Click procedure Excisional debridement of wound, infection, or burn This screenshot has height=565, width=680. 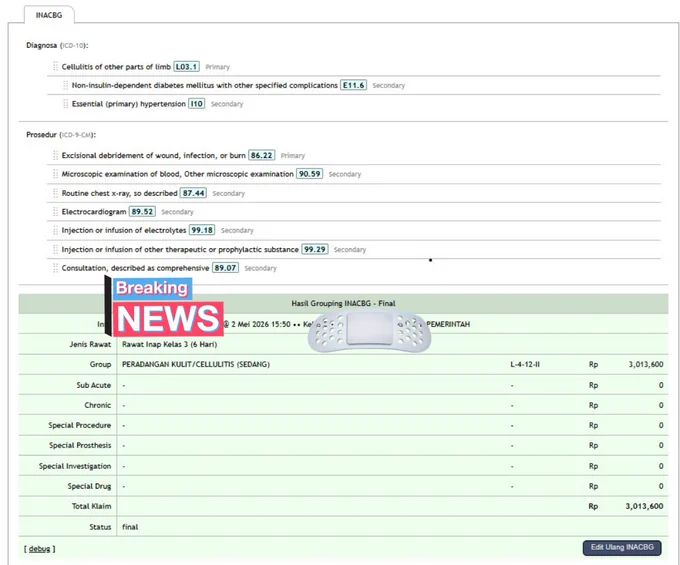(154, 155)
